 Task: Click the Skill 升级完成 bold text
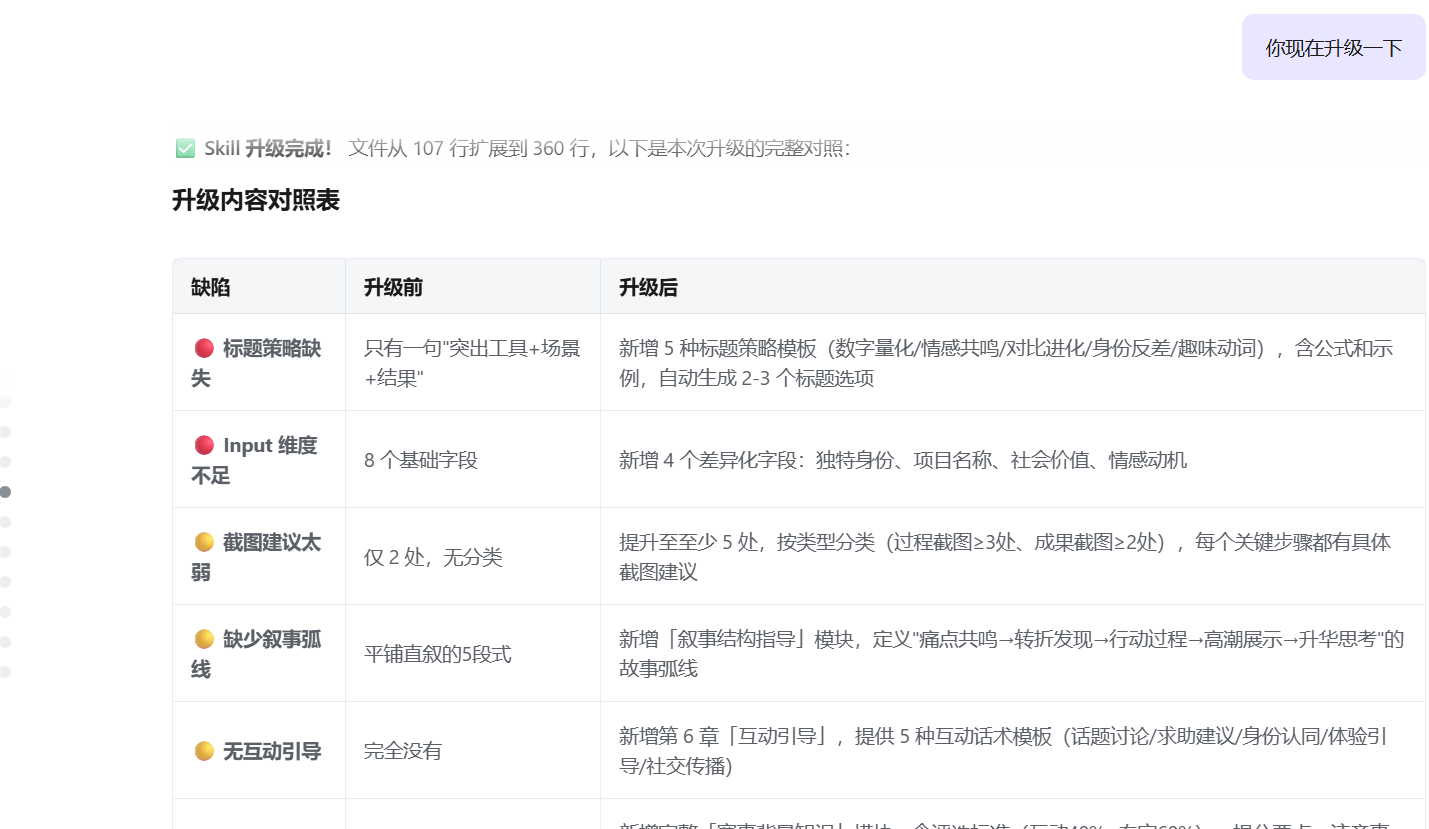[x=268, y=149]
